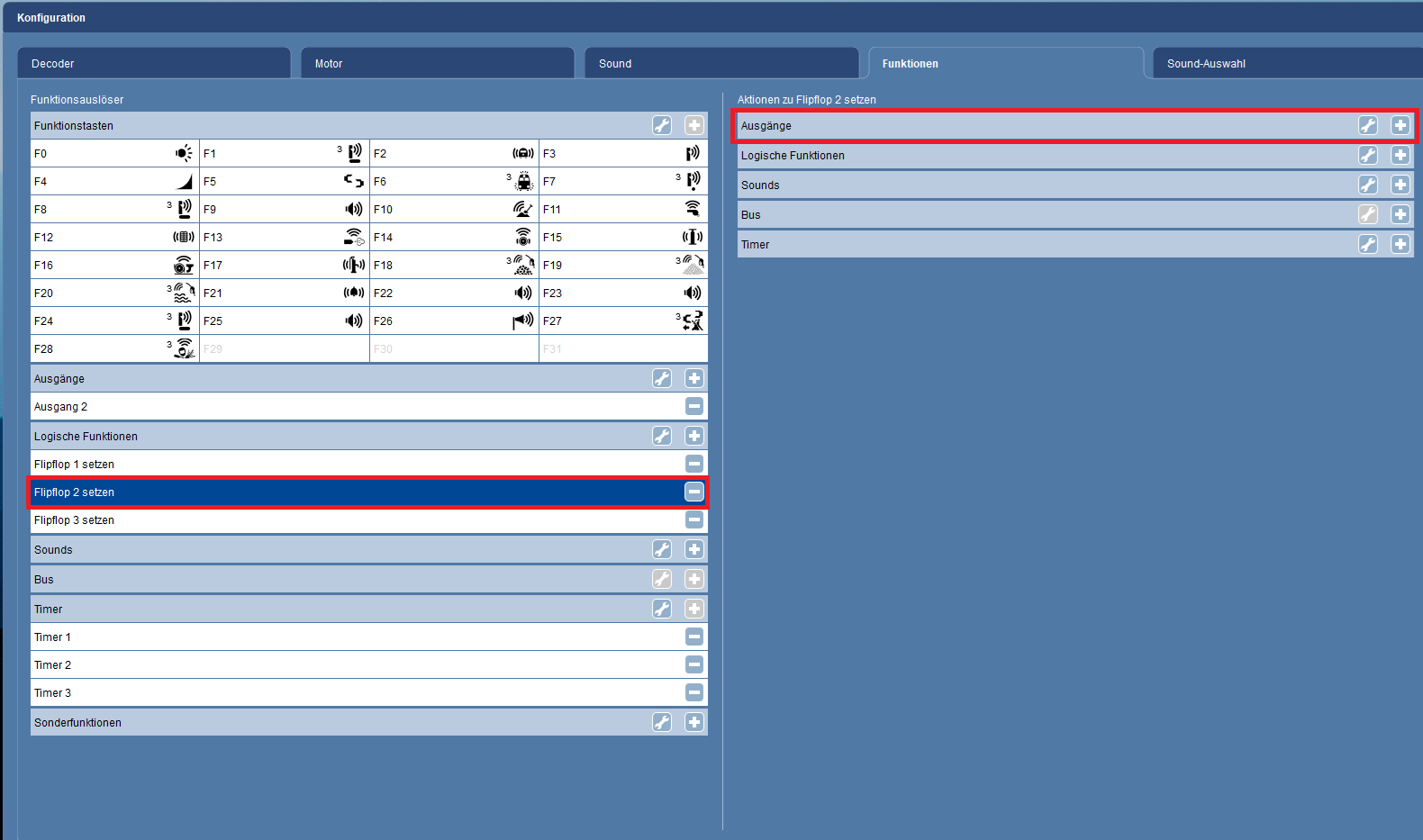
Task: Select the F0 light function key
Action: click(x=114, y=154)
